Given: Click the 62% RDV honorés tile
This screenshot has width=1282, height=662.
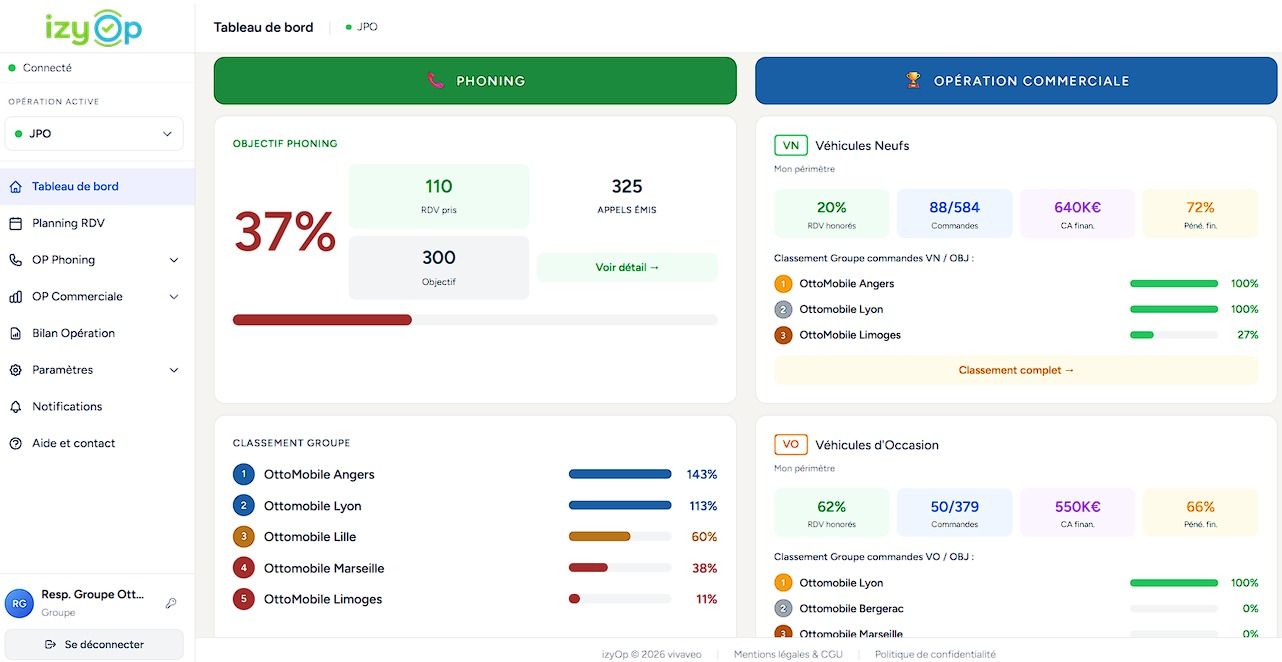Looking at the screenshot, I should click(831, 513).
